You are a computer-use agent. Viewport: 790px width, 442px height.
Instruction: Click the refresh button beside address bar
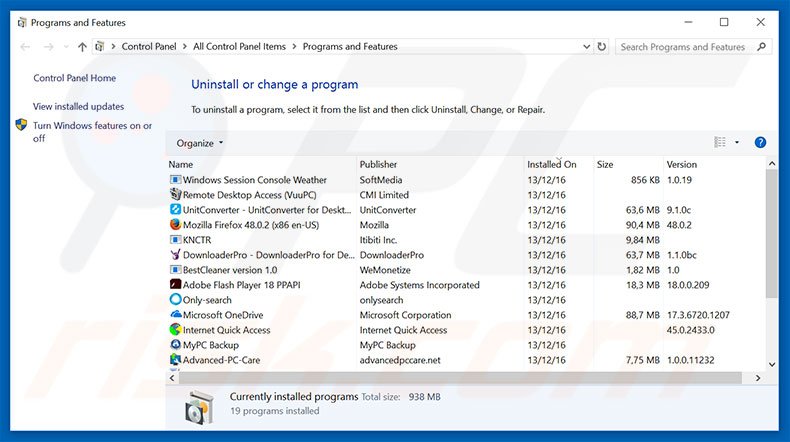pyautogui.click(x=602, y=46)
